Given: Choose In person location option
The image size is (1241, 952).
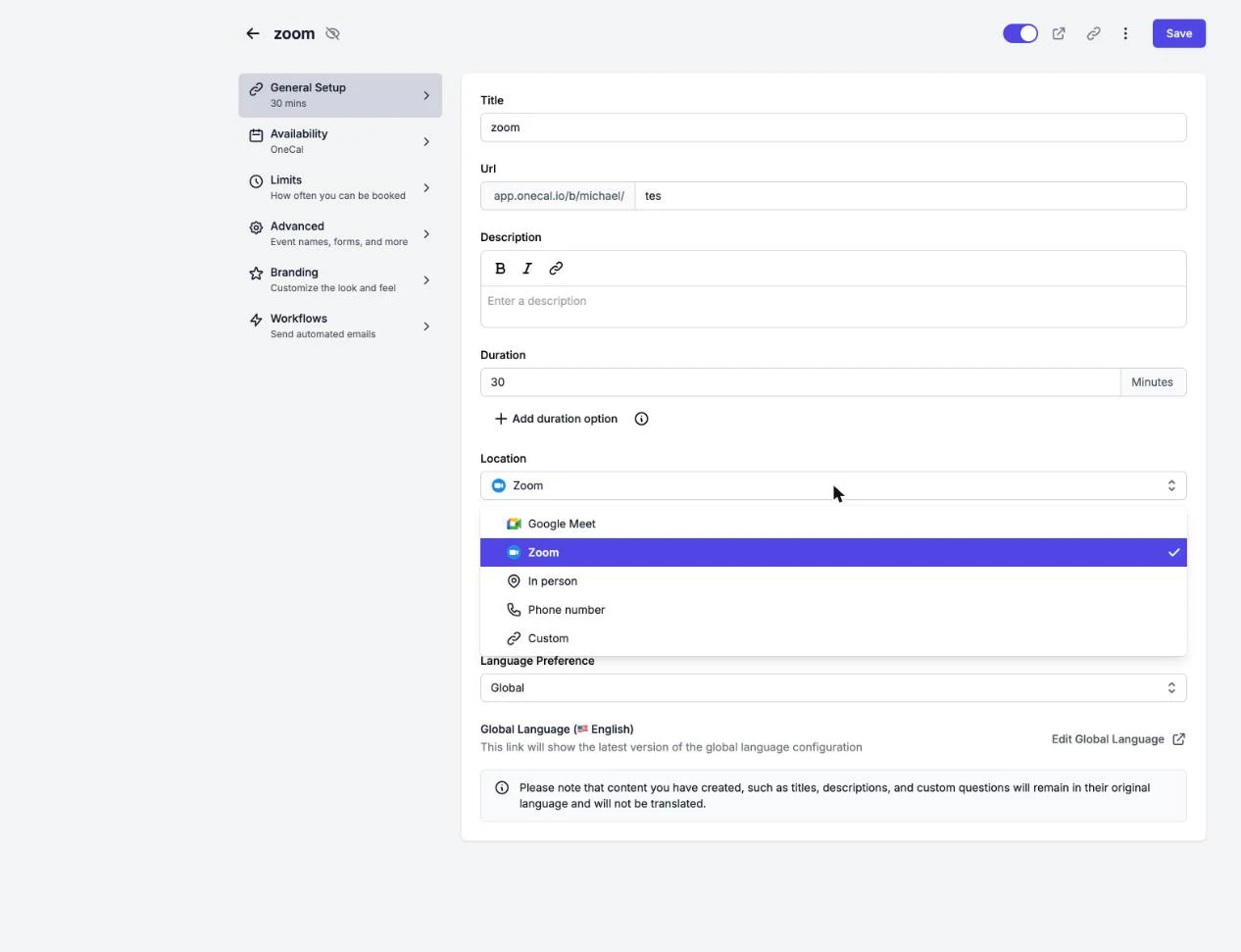Looking at the screenshot, I should coord(833,580).
